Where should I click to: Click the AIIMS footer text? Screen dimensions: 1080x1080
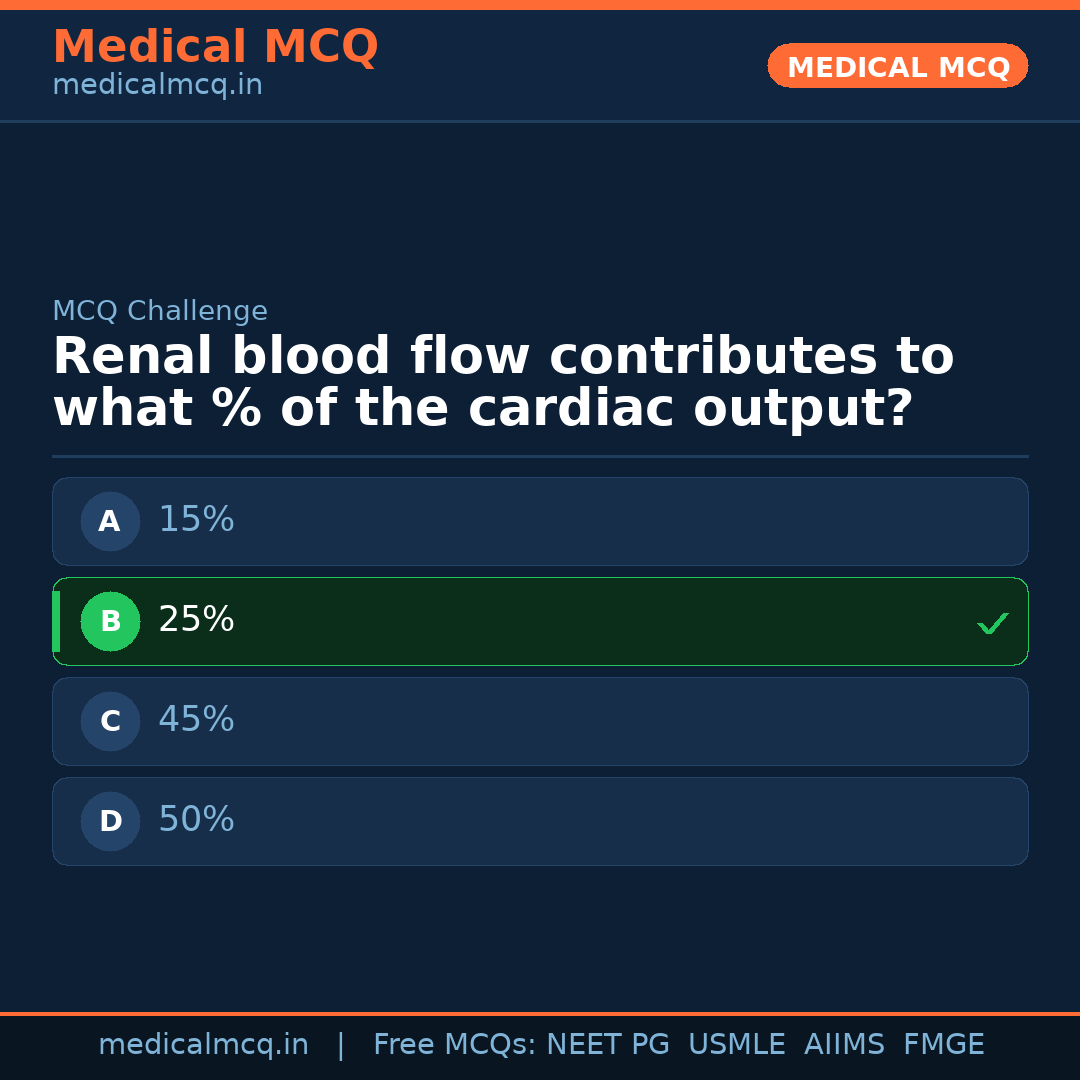pyautogui.click(x=844, y=1045)
